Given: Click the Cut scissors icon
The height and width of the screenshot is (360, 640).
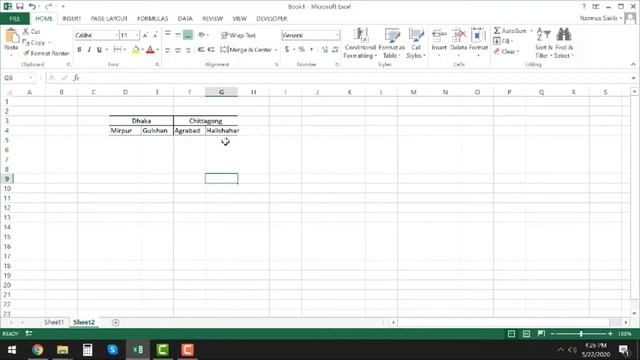Looking at the screenshot, I should (x=26, y=31).
